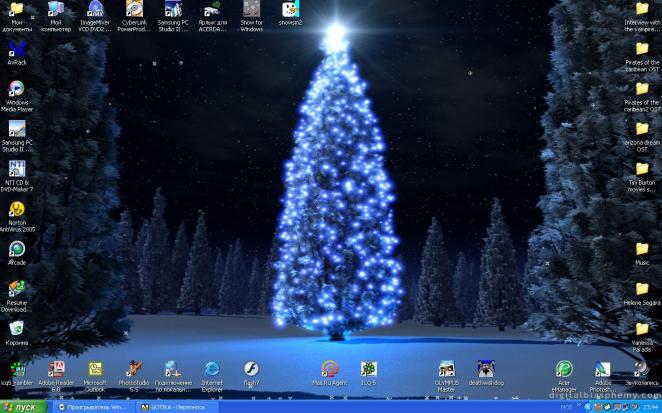Image resolution: width=662 pixels, height=413 pixels.
Task: Click the пуск Start button
Action: (x=23, y=407)
